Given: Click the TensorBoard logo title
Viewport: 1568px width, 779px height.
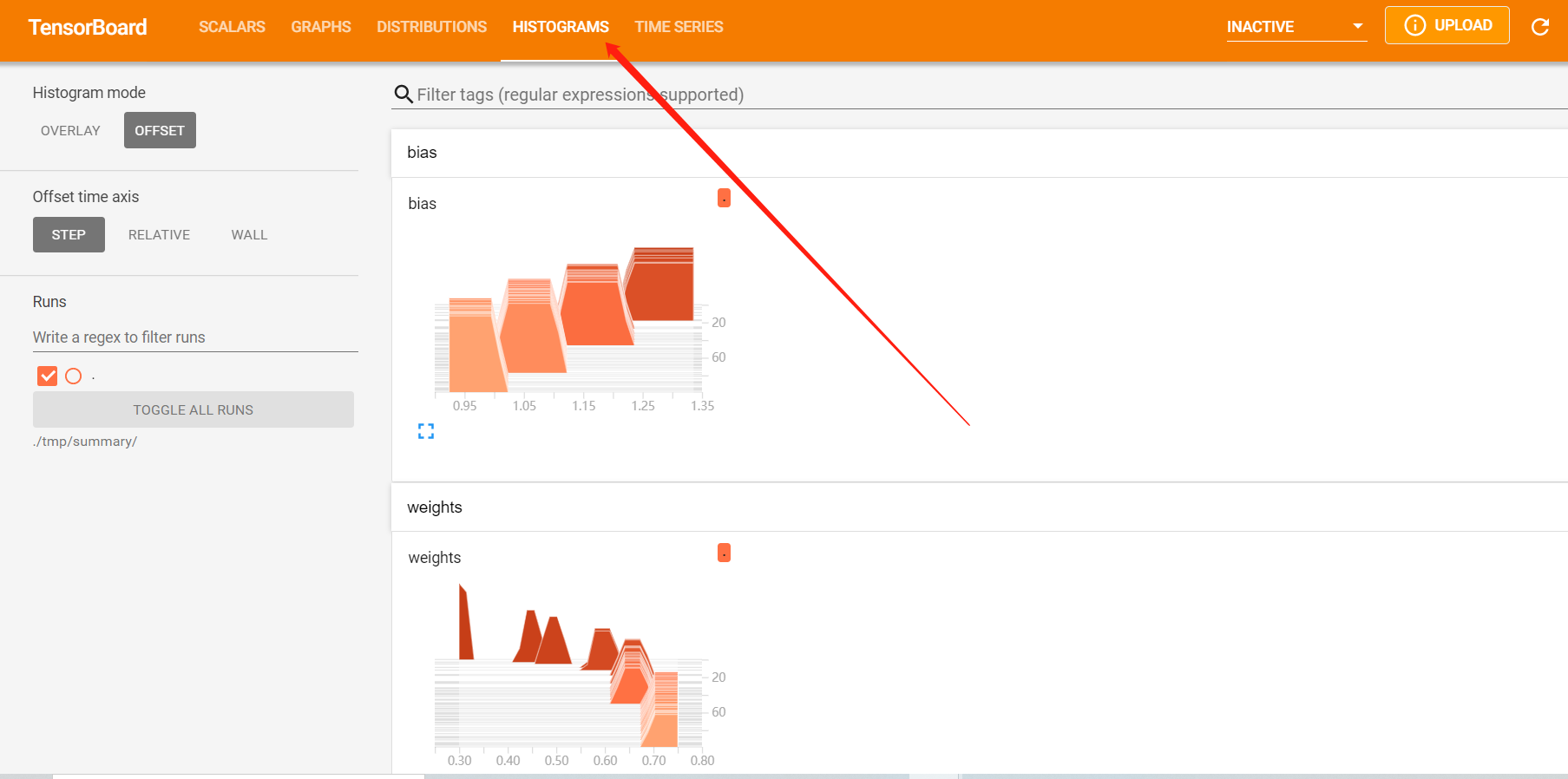Looking at the screenshot, I should 88,27.
